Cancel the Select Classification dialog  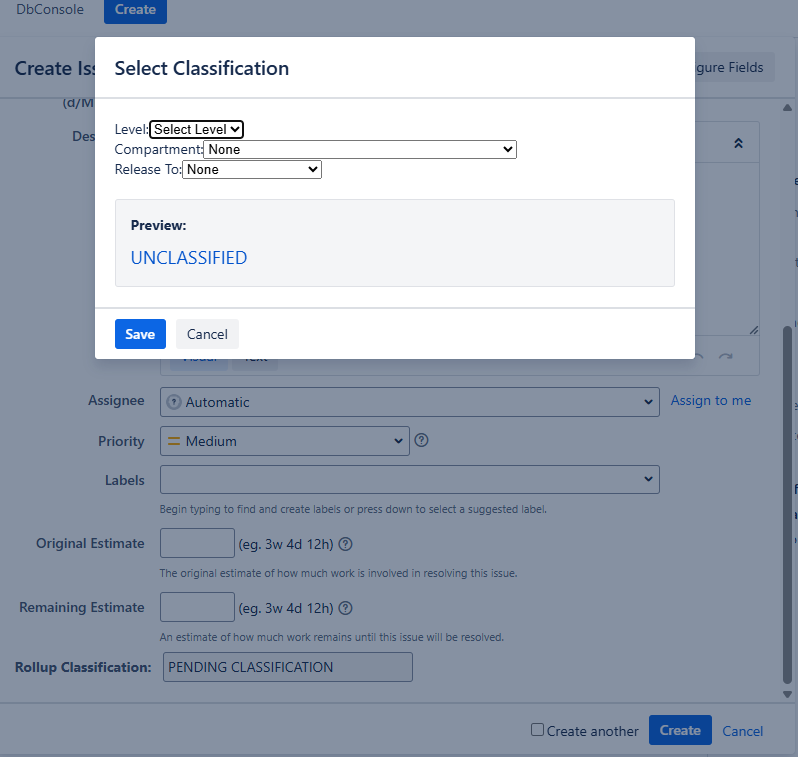[207, 334]
